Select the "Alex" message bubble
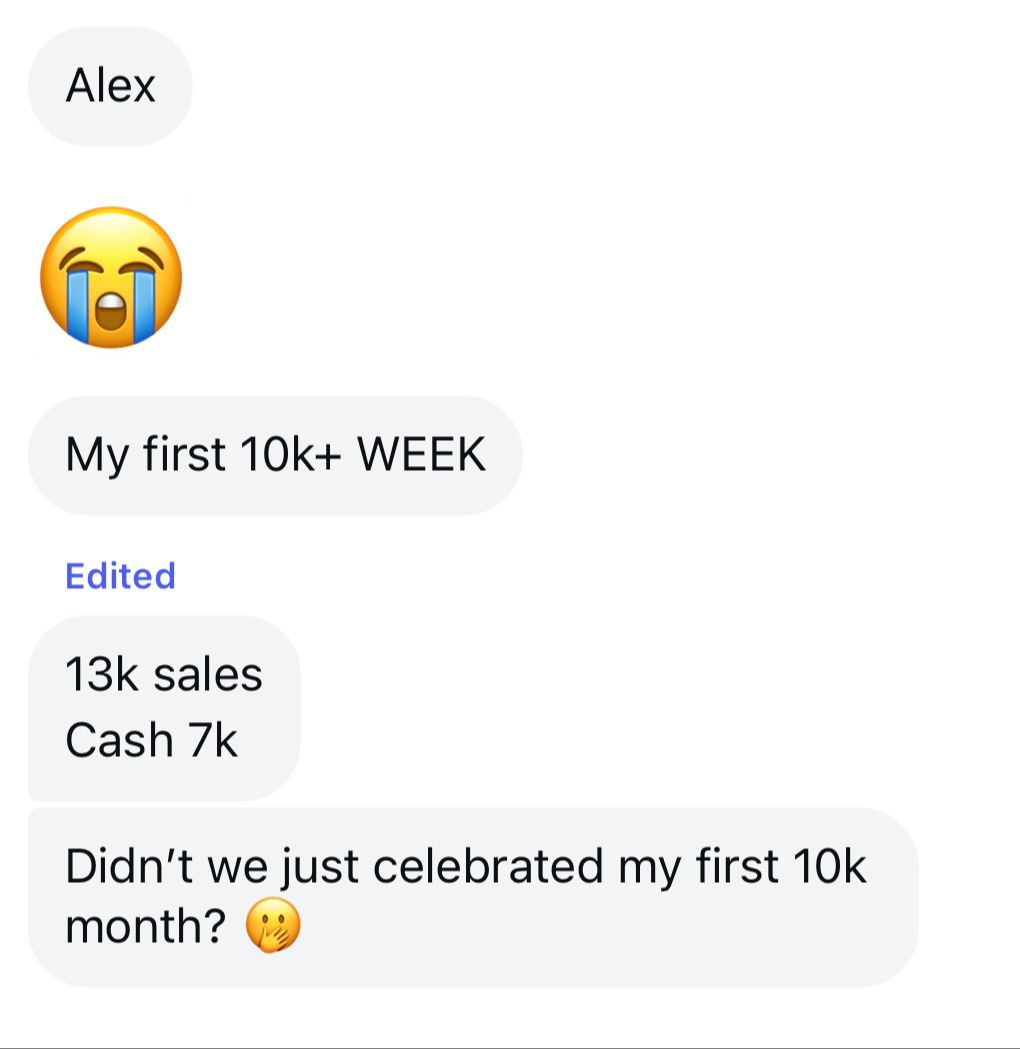Screen dimensions: 1020x1049 (x=110, y=86)
